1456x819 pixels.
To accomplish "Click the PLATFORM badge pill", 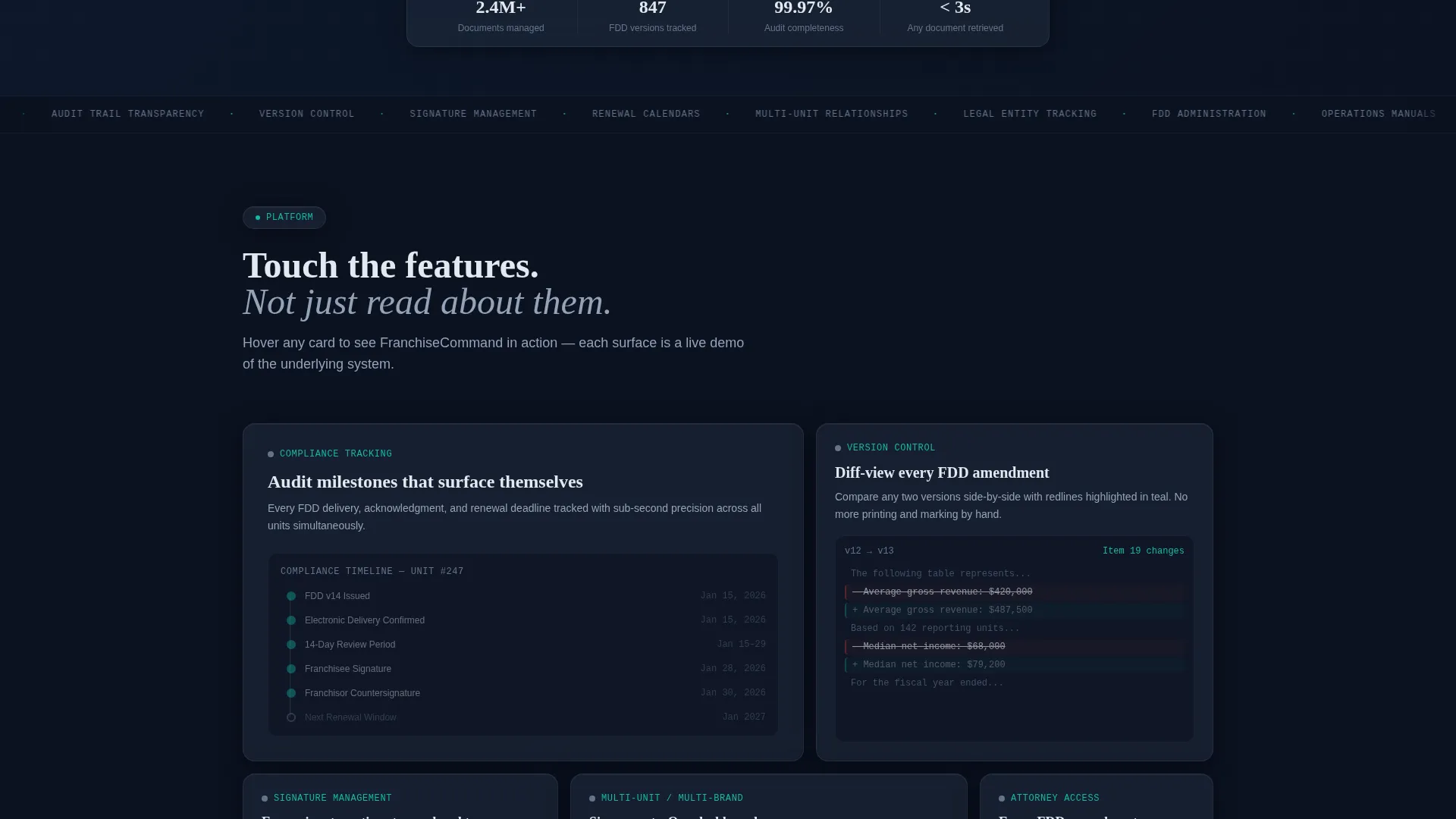I will point(284,218).
